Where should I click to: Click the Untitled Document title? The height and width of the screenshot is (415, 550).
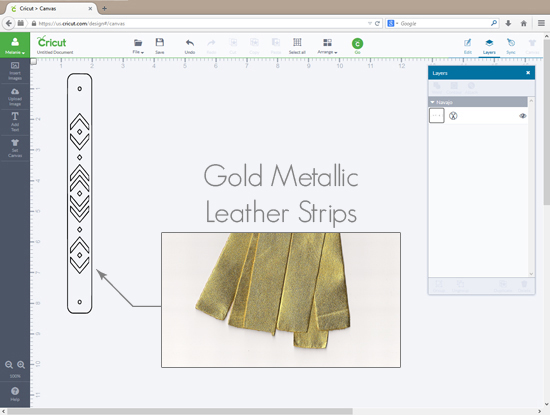(55, 52)
